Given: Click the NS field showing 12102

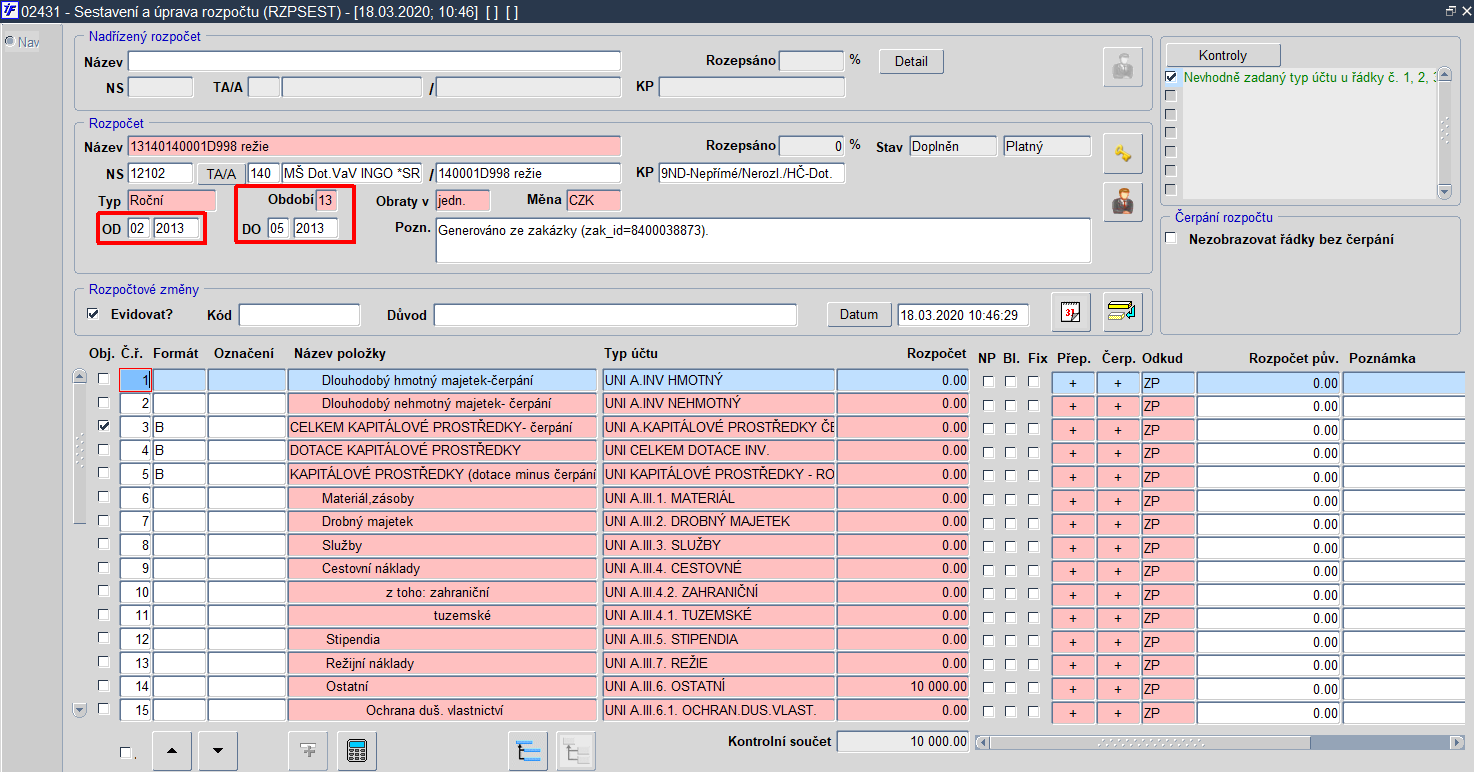Looking at the screenshot, I should (160, 173).
